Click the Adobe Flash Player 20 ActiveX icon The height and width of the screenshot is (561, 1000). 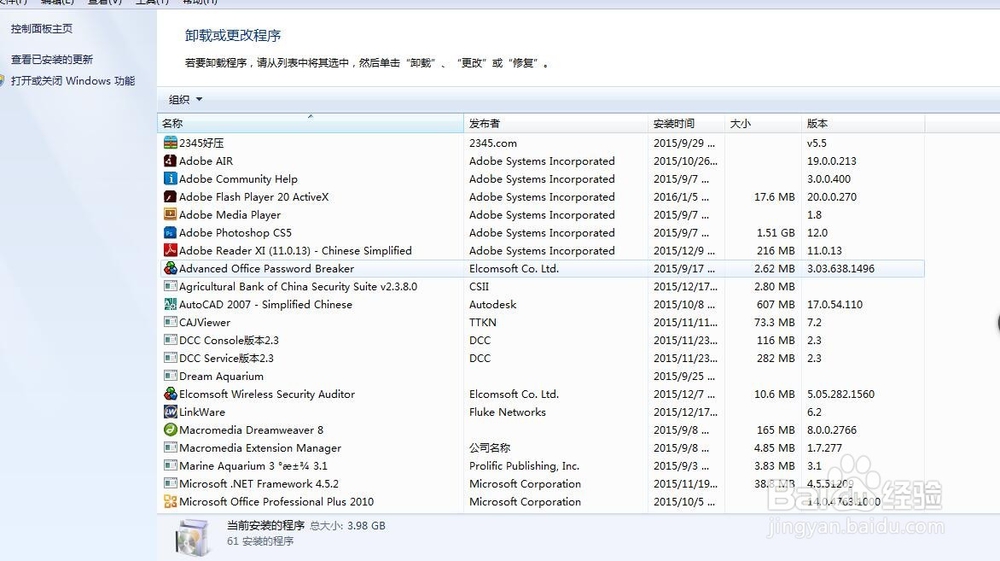(170, 197)
